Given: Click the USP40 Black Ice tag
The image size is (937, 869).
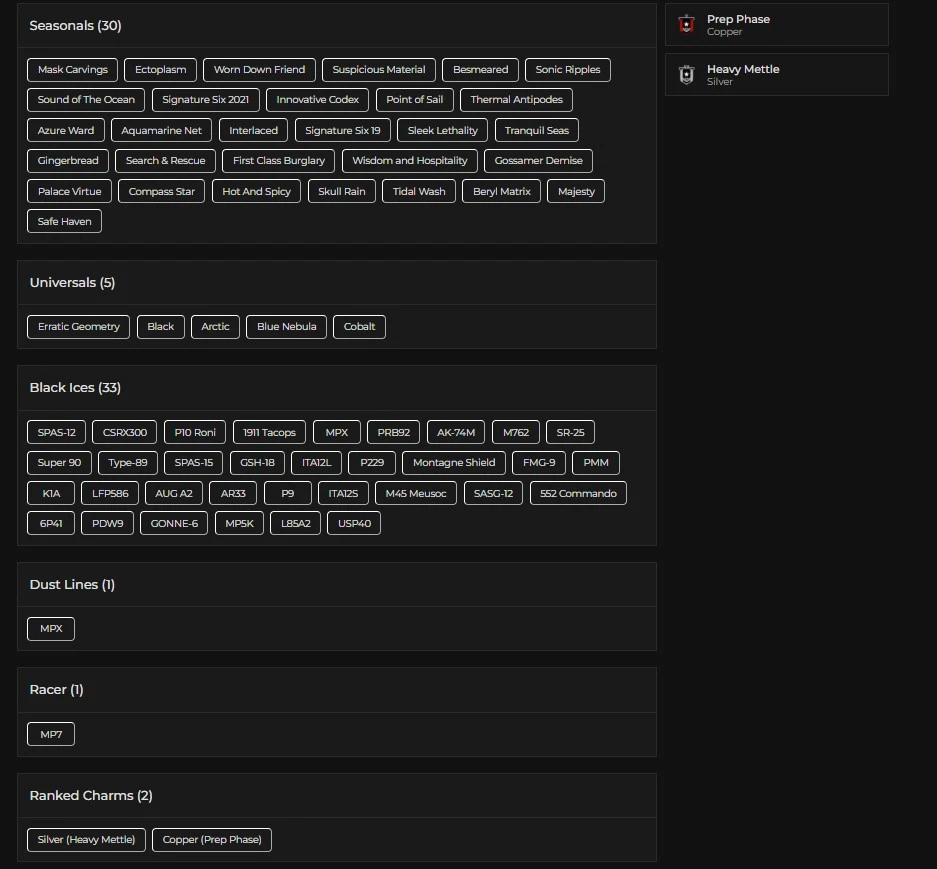Looking at the screenshot, I should point(354,524).
